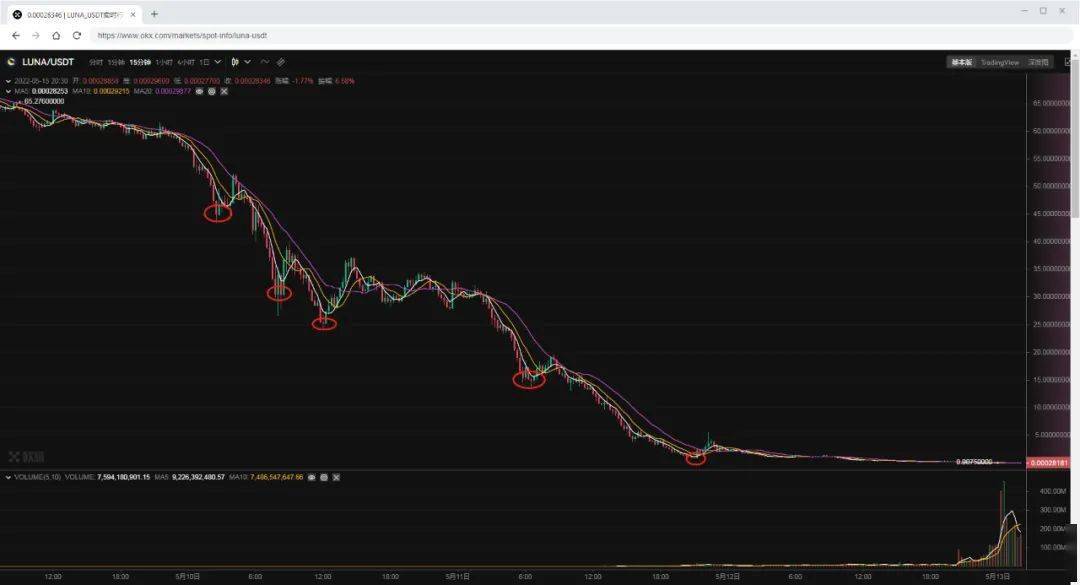Expand the chart type dropdown arrow
The image size is (1080, 585).
point(246,62)
